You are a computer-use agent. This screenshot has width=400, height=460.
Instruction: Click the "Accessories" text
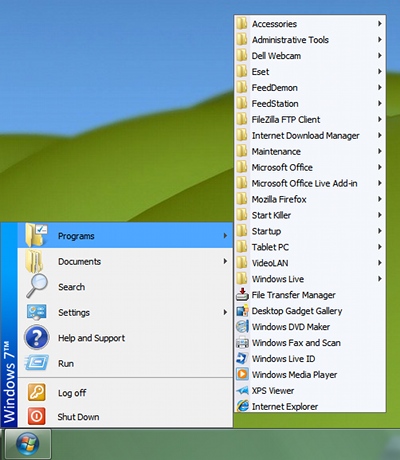(274, 24)
